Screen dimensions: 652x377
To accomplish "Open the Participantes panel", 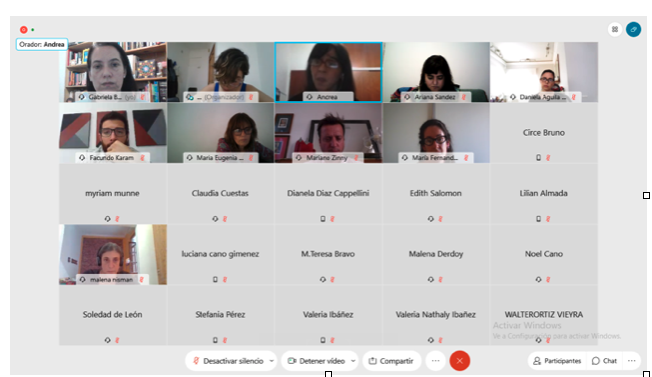I will coord(557,361).
